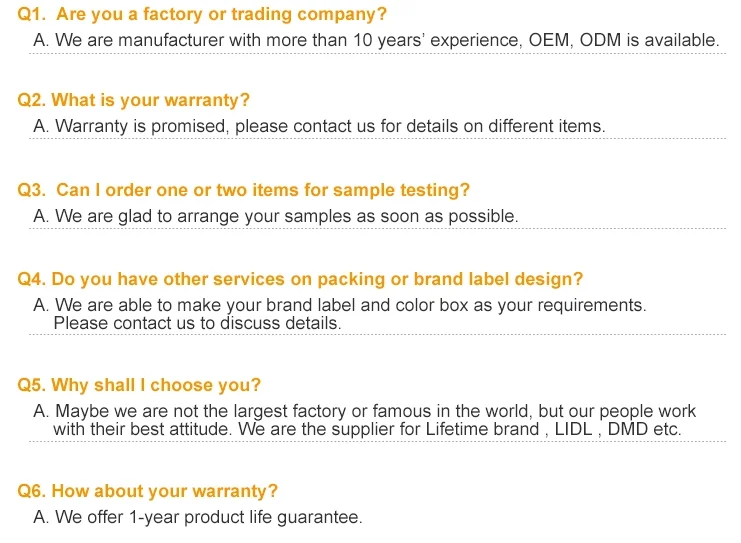Screen dimensions: 741x543
Task: Click the answer about arranging your samples
Action: point(275,216)
